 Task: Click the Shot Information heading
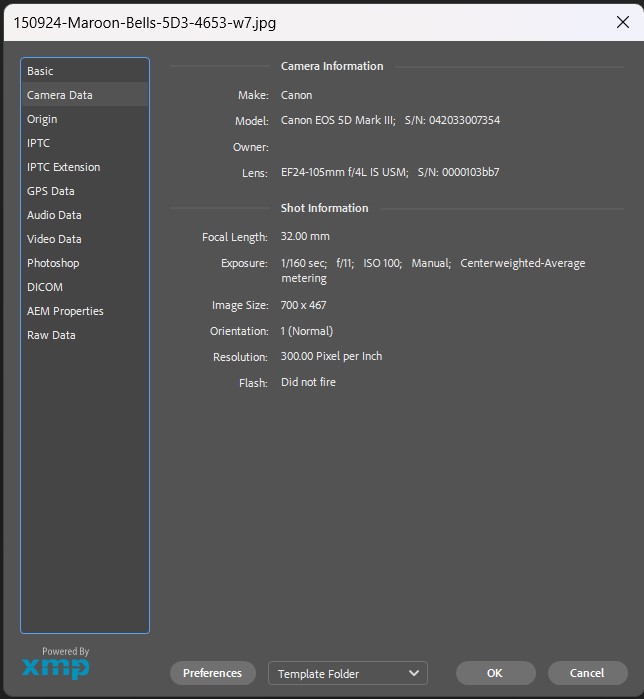tap(324, 208)
